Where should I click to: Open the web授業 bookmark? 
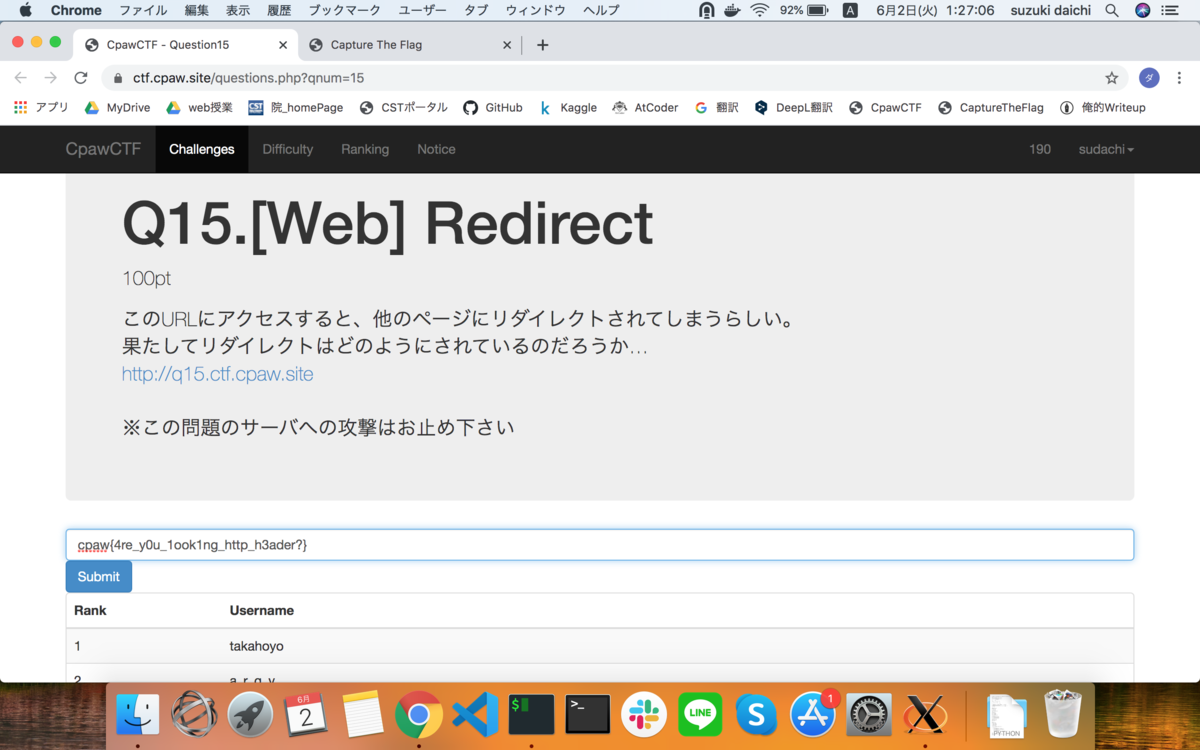[199, 108]
